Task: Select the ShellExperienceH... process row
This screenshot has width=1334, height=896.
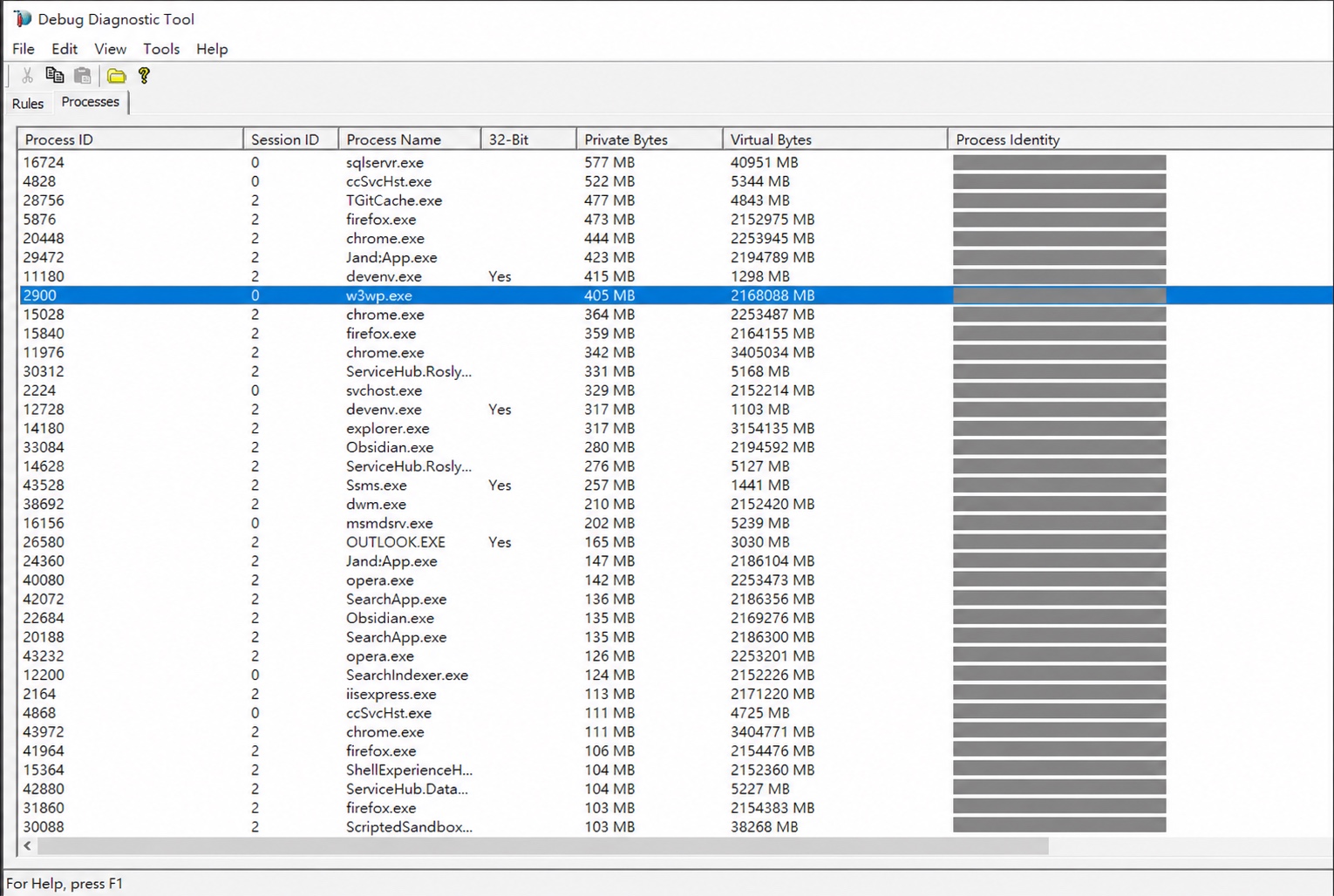Action: point(676,770)
